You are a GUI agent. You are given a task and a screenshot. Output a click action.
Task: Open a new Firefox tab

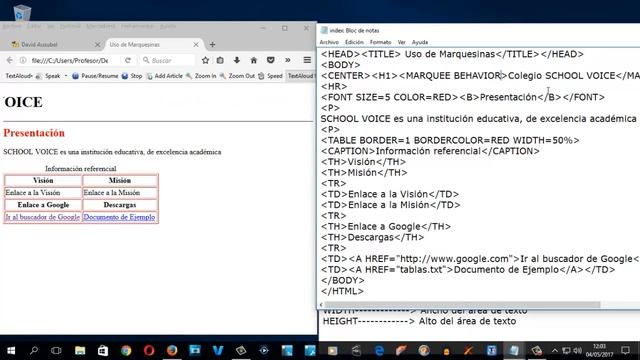click(x=212, y=44)
